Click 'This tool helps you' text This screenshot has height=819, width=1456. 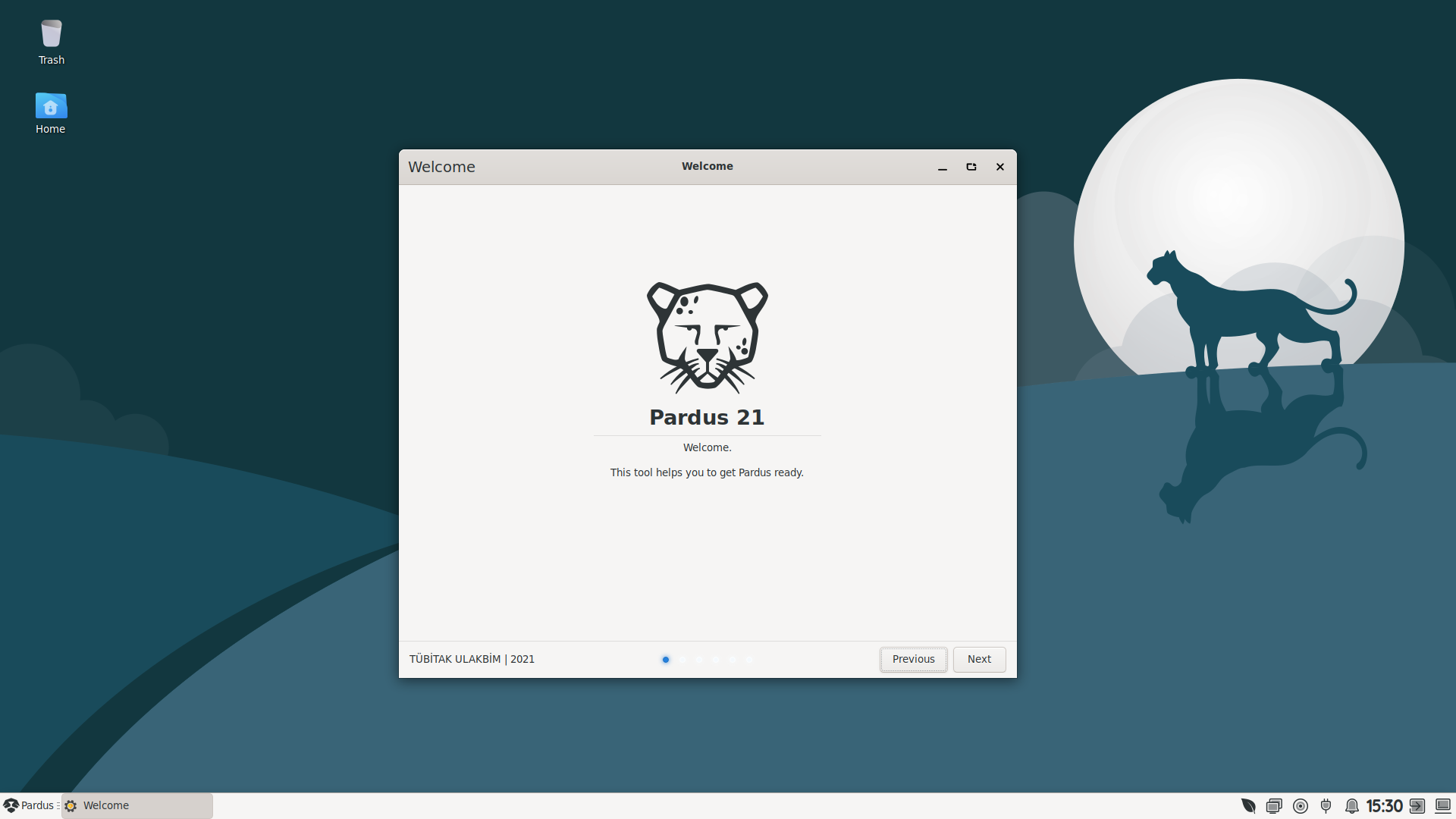[x=707, y=472]
